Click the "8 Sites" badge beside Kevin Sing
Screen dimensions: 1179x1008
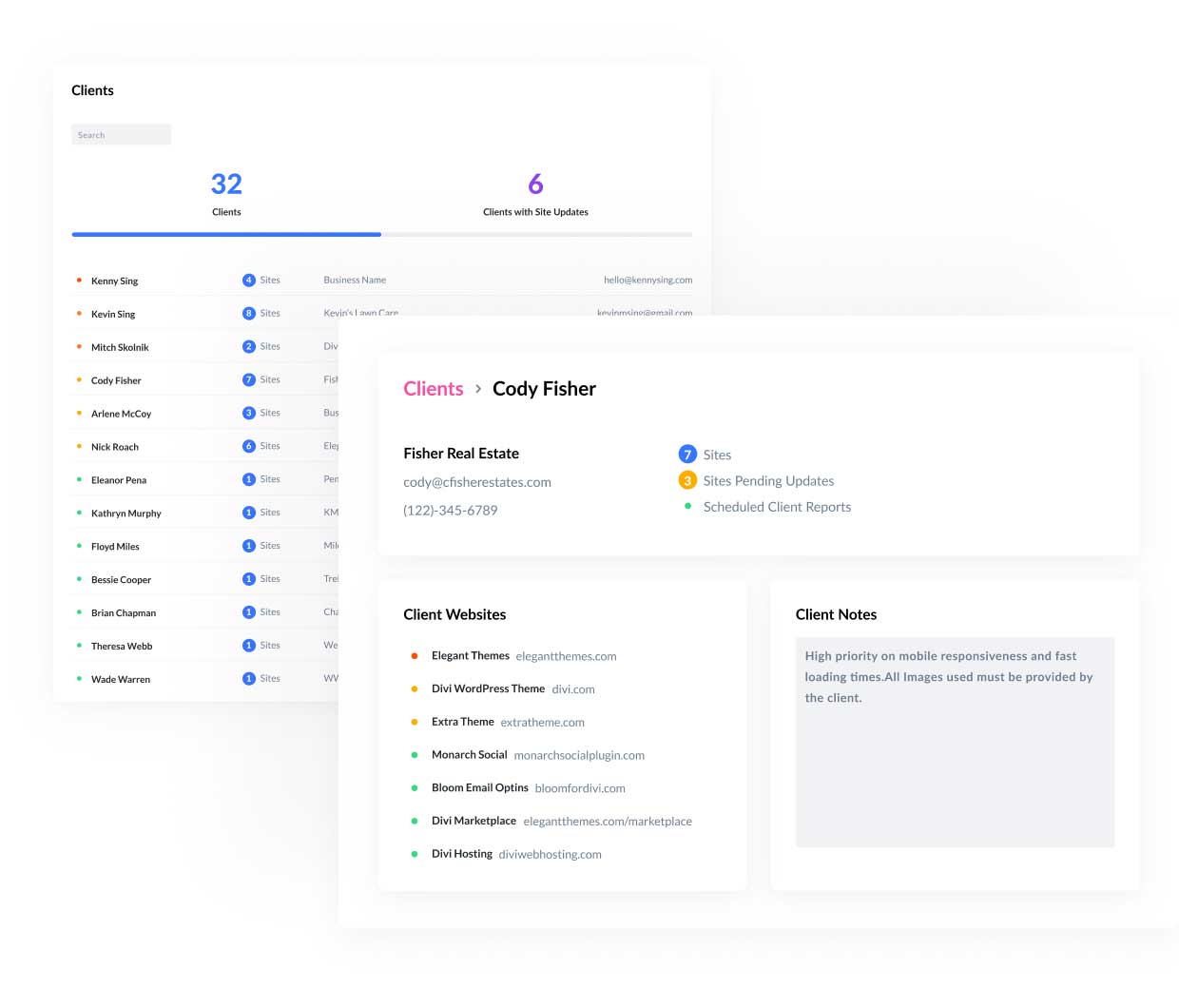[x=249, y=313]
